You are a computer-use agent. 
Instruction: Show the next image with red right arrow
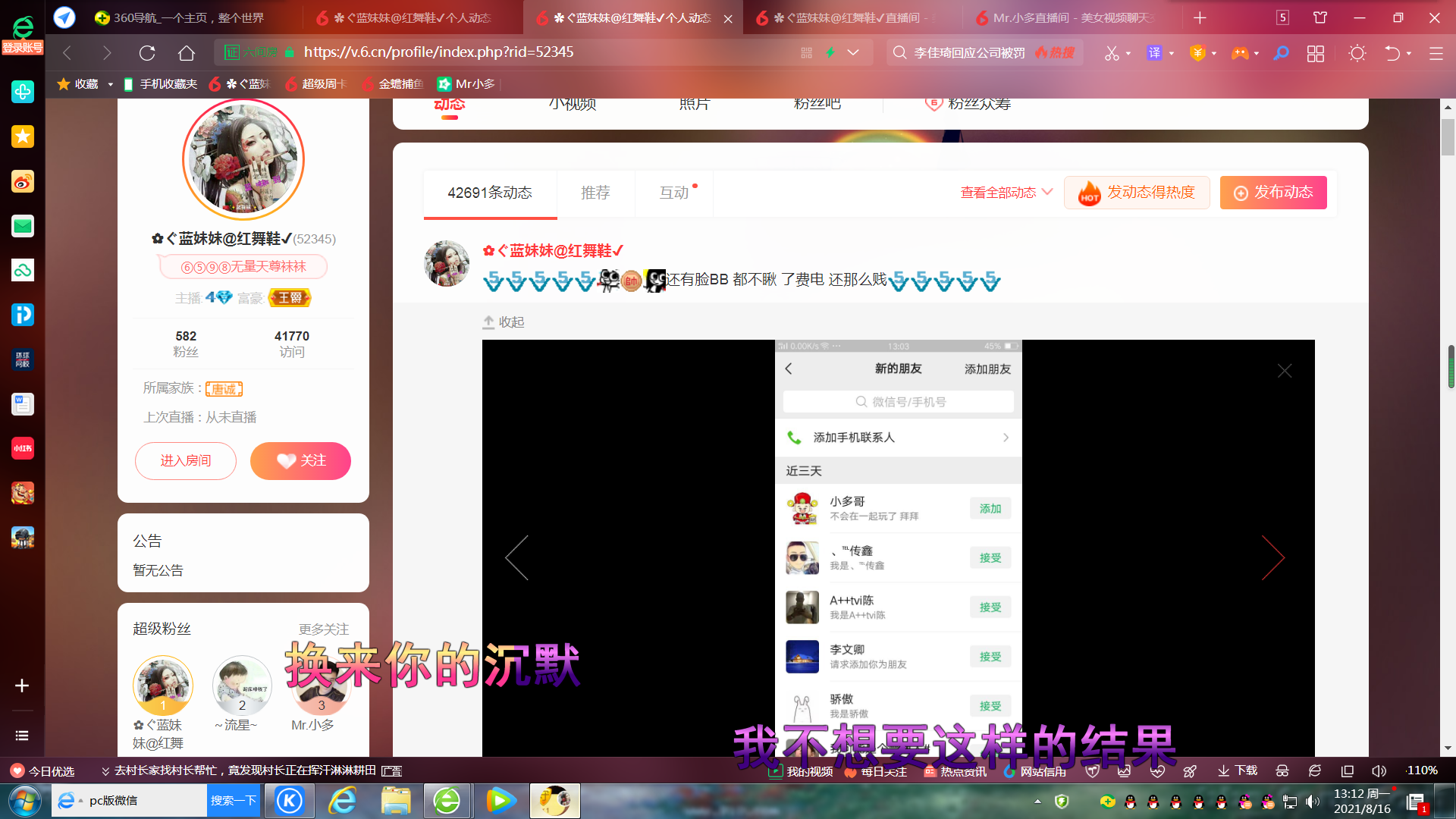pyautogui.click(x=1273, y=558)
